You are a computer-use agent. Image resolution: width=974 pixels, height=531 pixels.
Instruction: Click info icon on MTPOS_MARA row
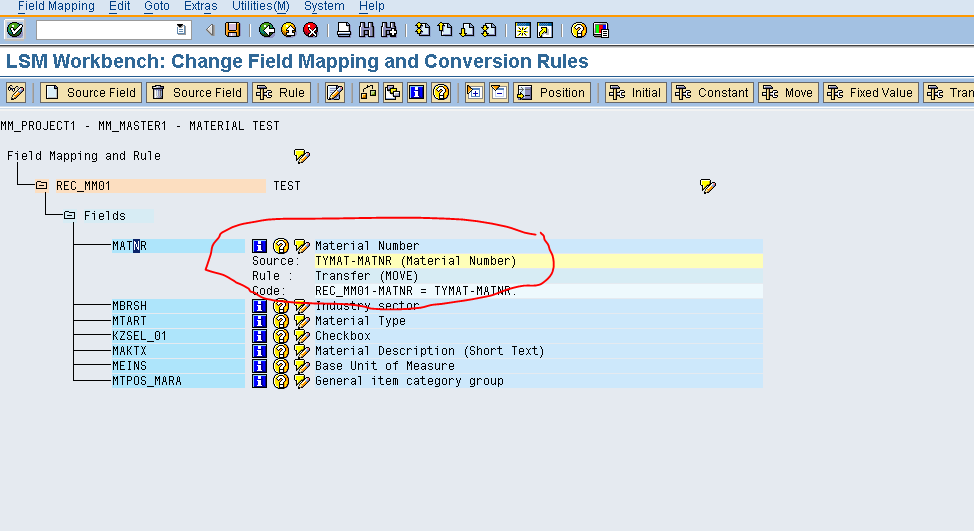click(x=260, y=381)
